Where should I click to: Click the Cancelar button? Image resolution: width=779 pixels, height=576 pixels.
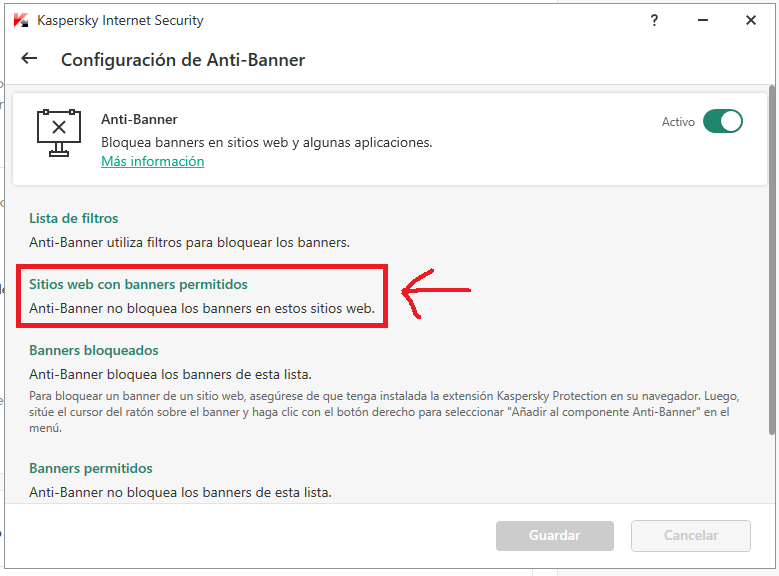point(691,535)
